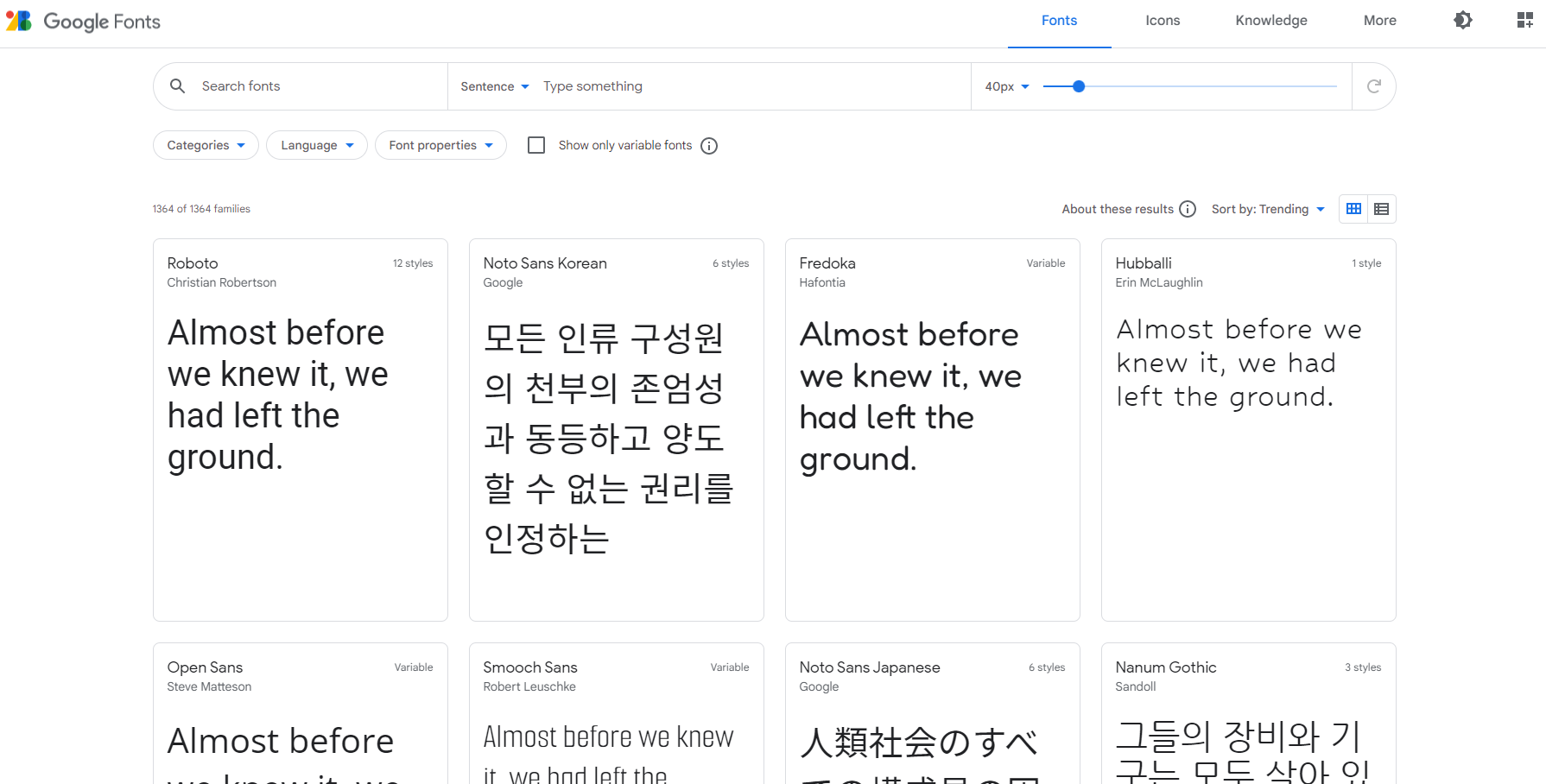The image size is (1546, 784).
Task: Switch to list view icon
Action: tap(1382, 209)
